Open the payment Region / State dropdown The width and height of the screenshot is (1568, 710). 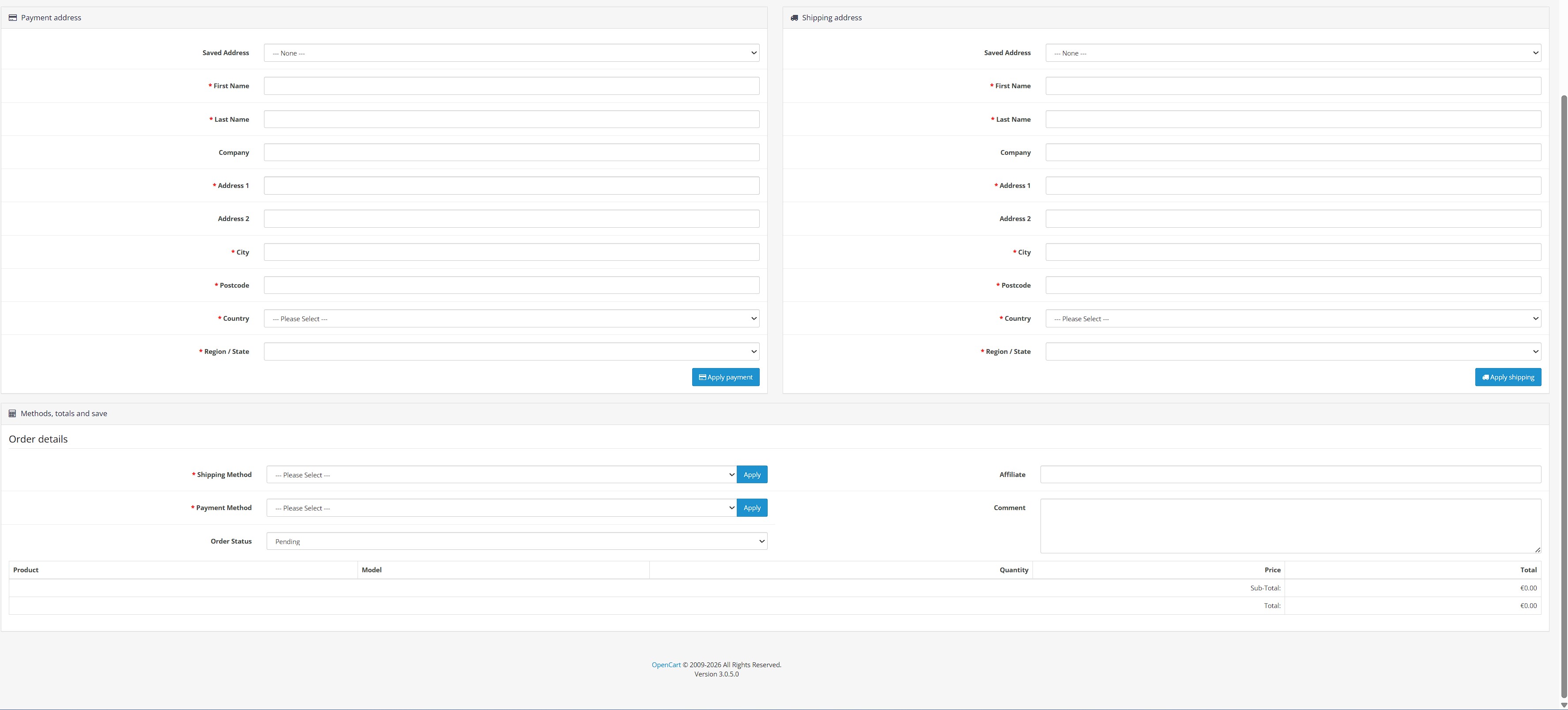pos(511,351)
